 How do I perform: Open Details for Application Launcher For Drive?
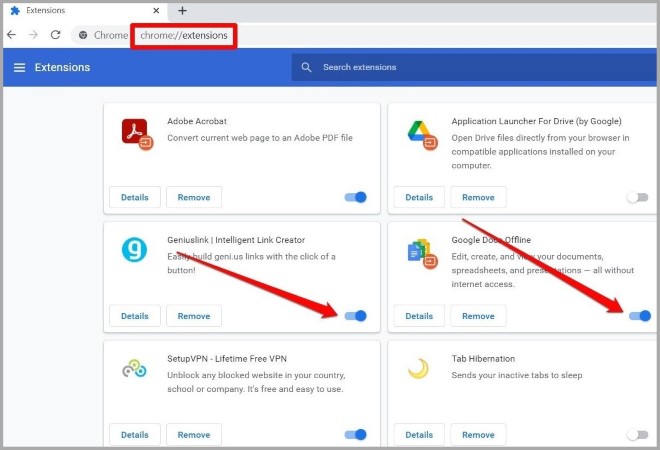tap(419, 197)
